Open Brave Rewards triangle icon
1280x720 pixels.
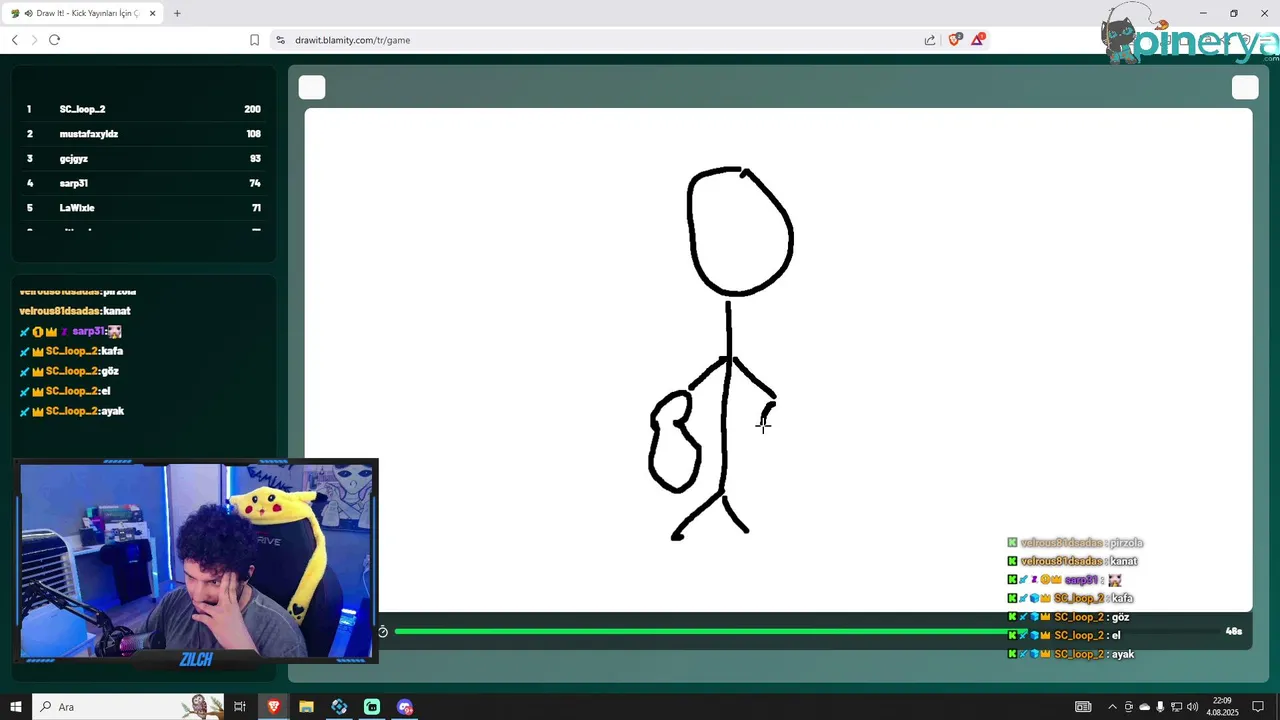pos(978,39)
